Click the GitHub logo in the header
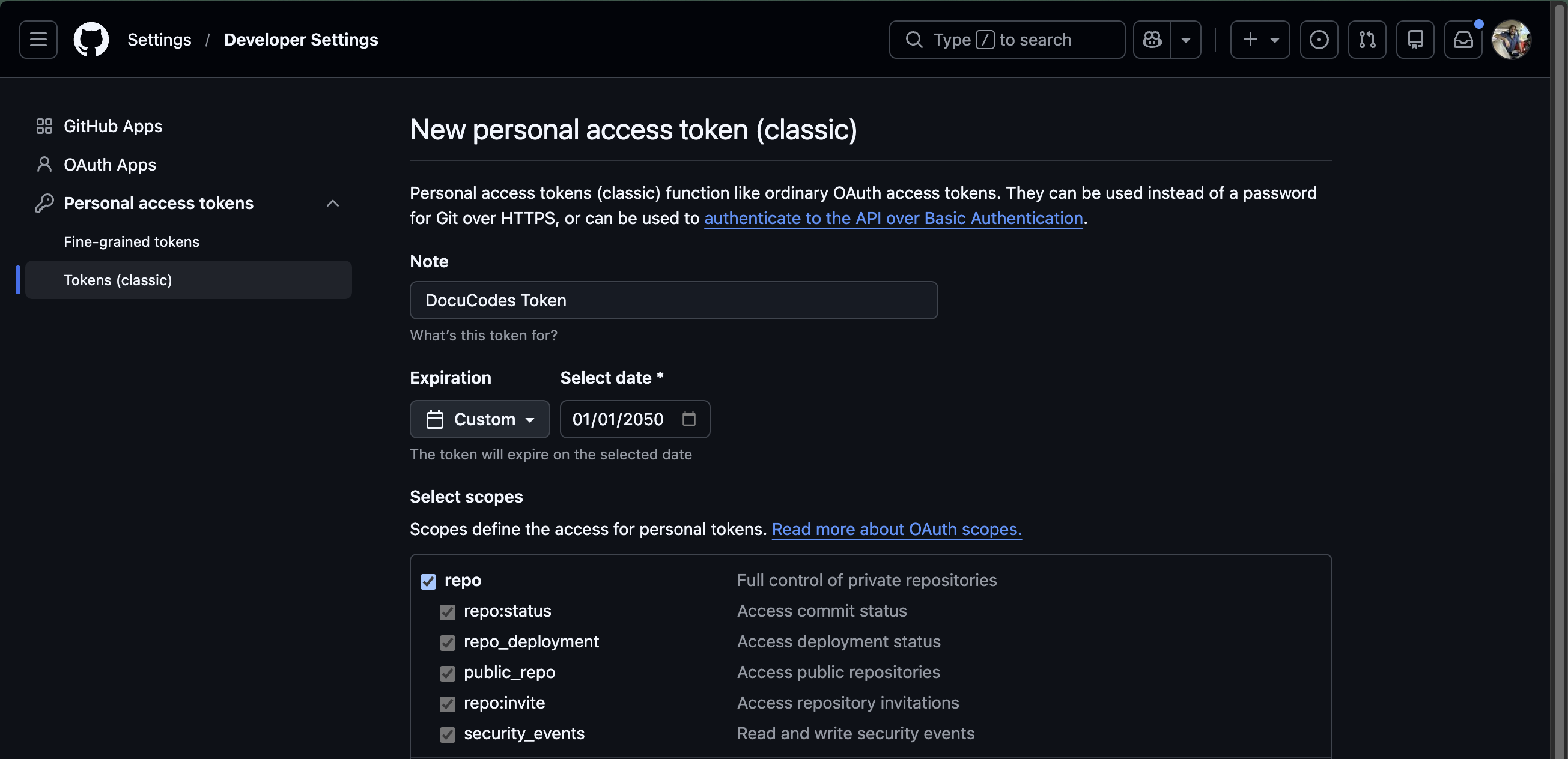1568x759 pixels. 91,39
